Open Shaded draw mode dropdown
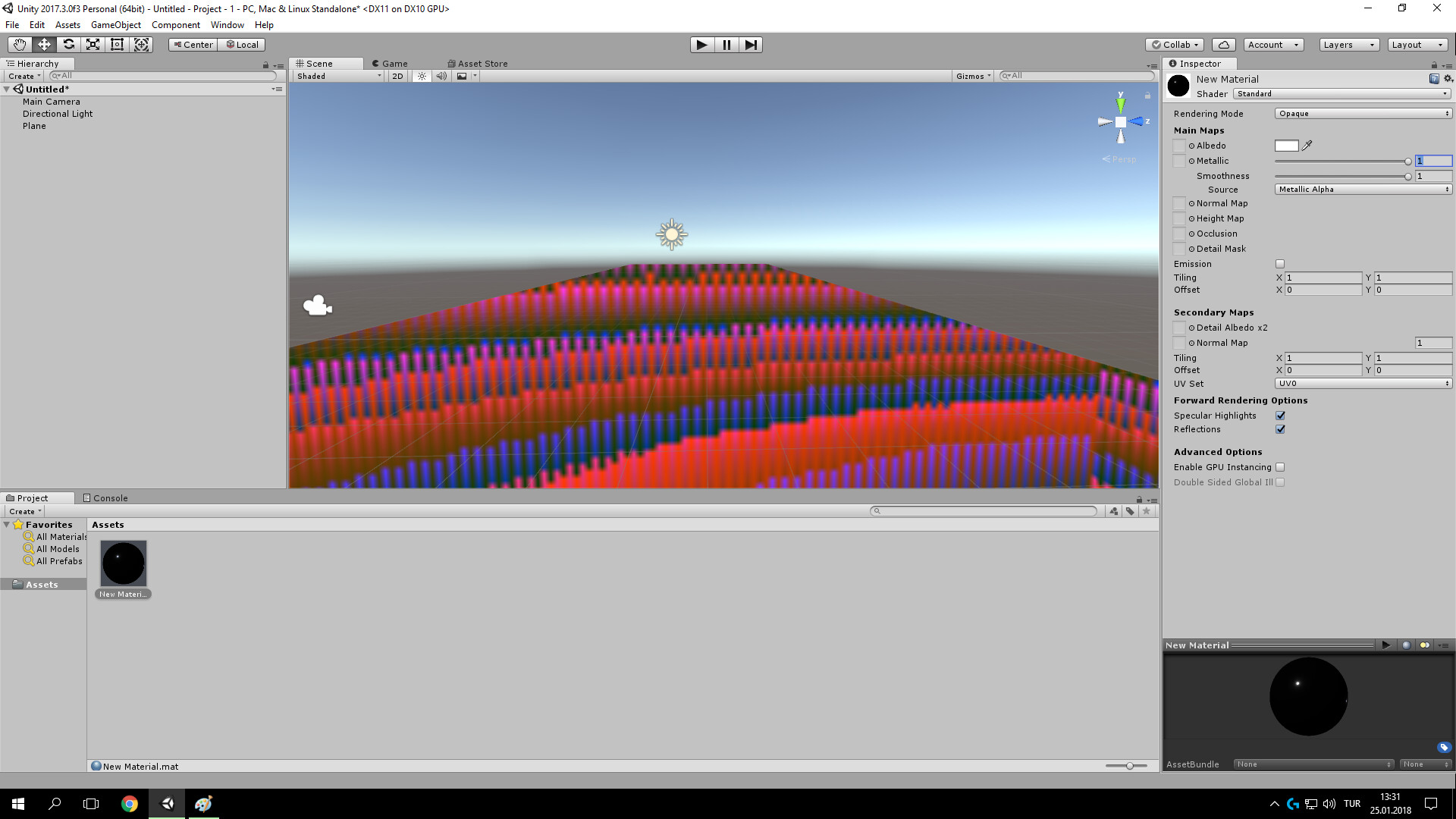Image resolution: width=1456 pixels, height=819 pixels. 339,76
